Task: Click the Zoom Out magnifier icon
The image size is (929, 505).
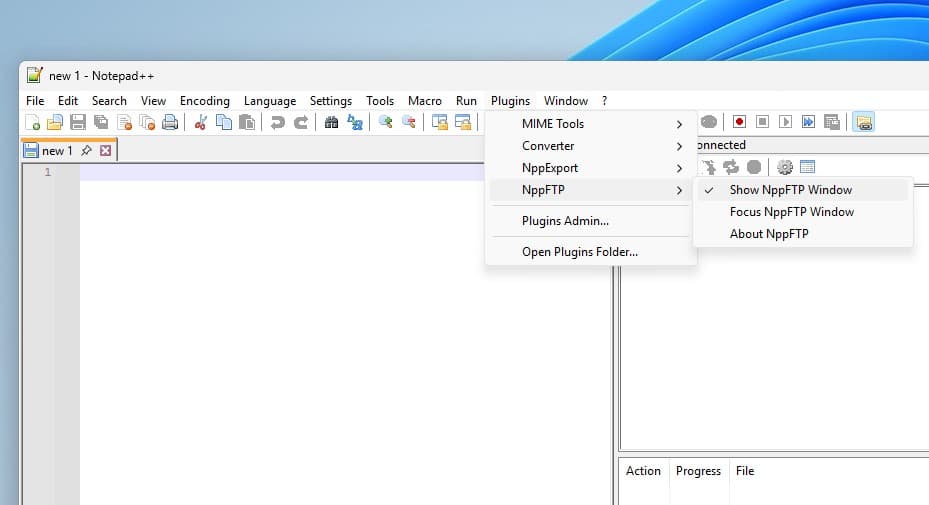Action: pyautogui.click(x=409, y=122)
